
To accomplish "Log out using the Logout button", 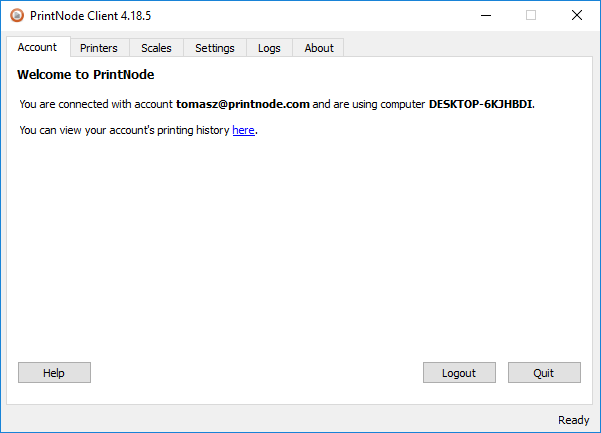I will click(459, 372).
